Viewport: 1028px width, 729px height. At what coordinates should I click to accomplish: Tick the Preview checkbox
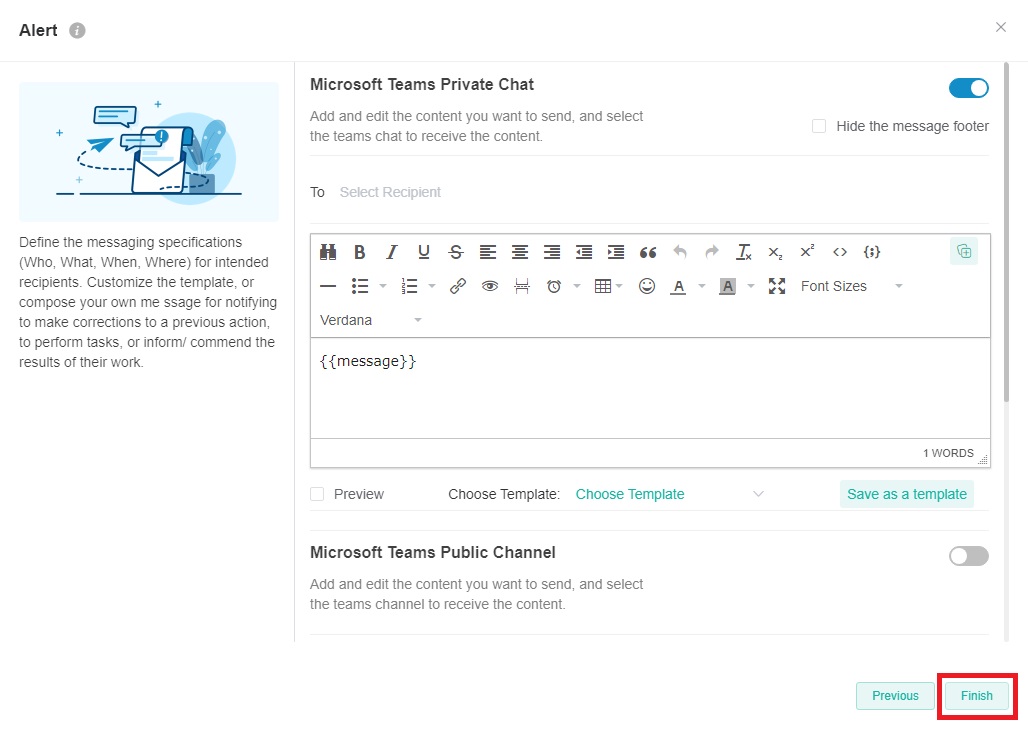(x=317, y=494)
